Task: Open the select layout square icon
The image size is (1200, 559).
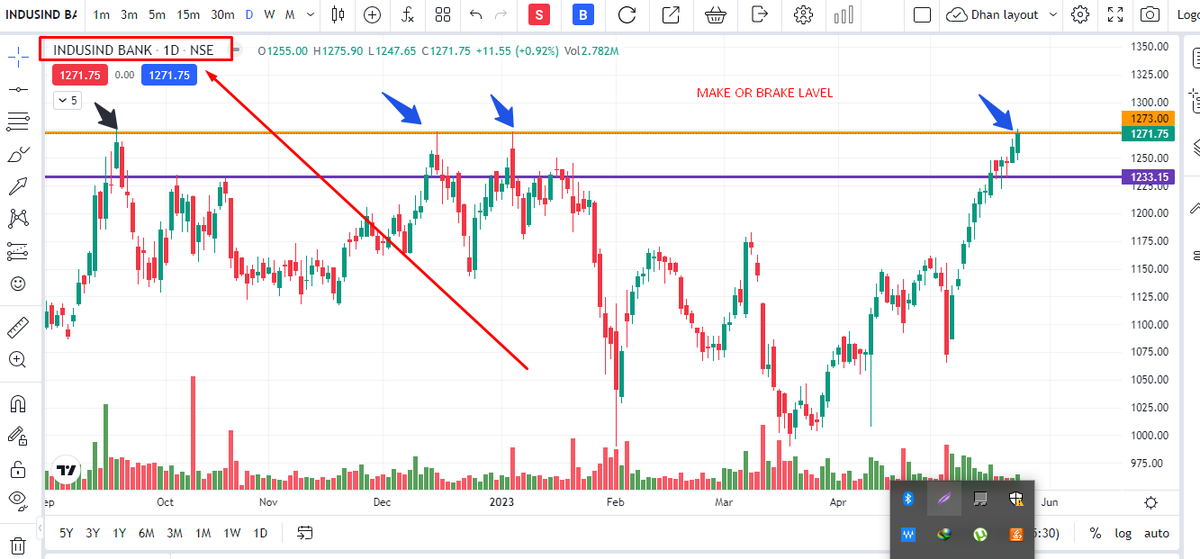Action: 922,15
